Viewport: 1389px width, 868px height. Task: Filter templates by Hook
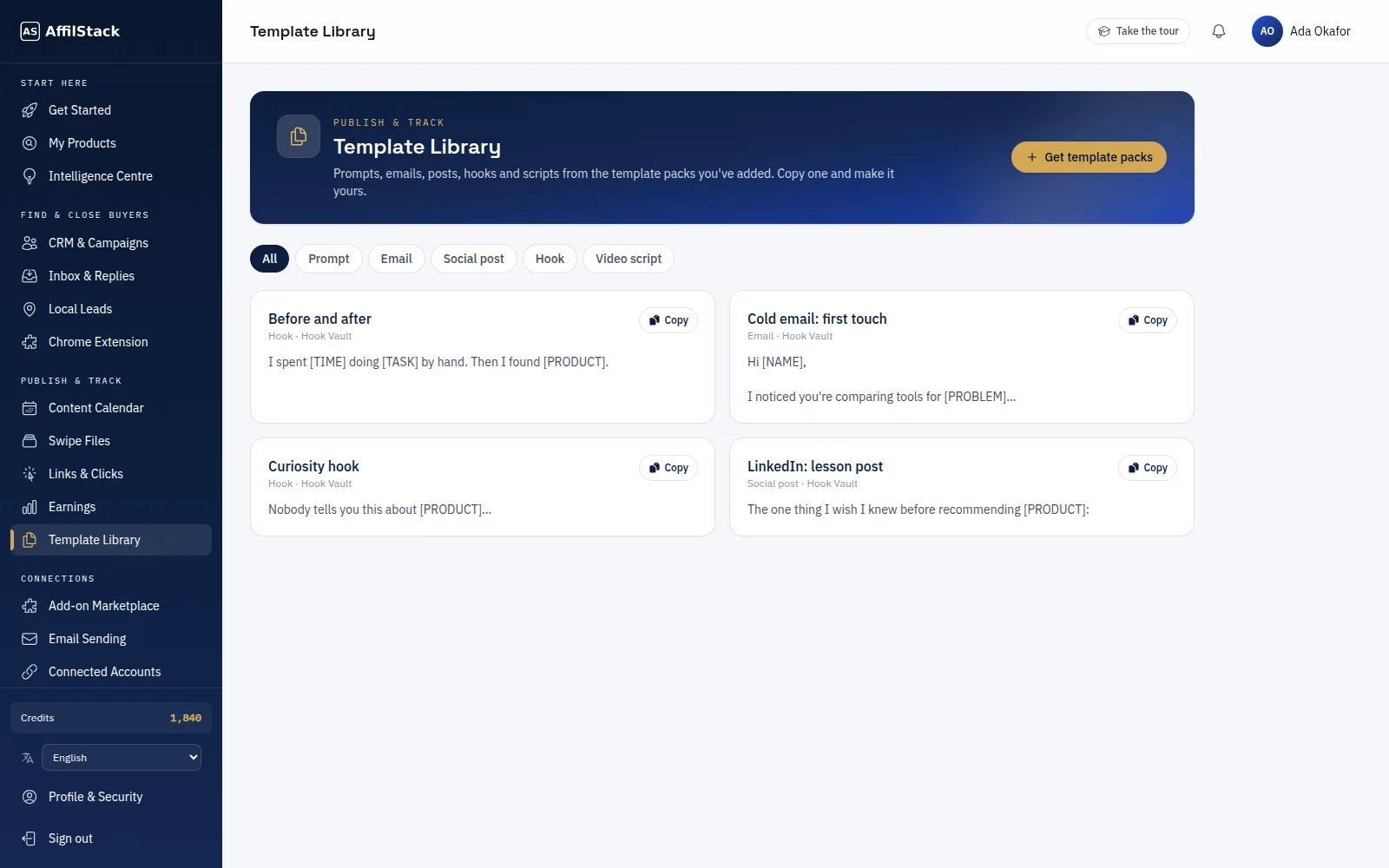tap(550, 259)
